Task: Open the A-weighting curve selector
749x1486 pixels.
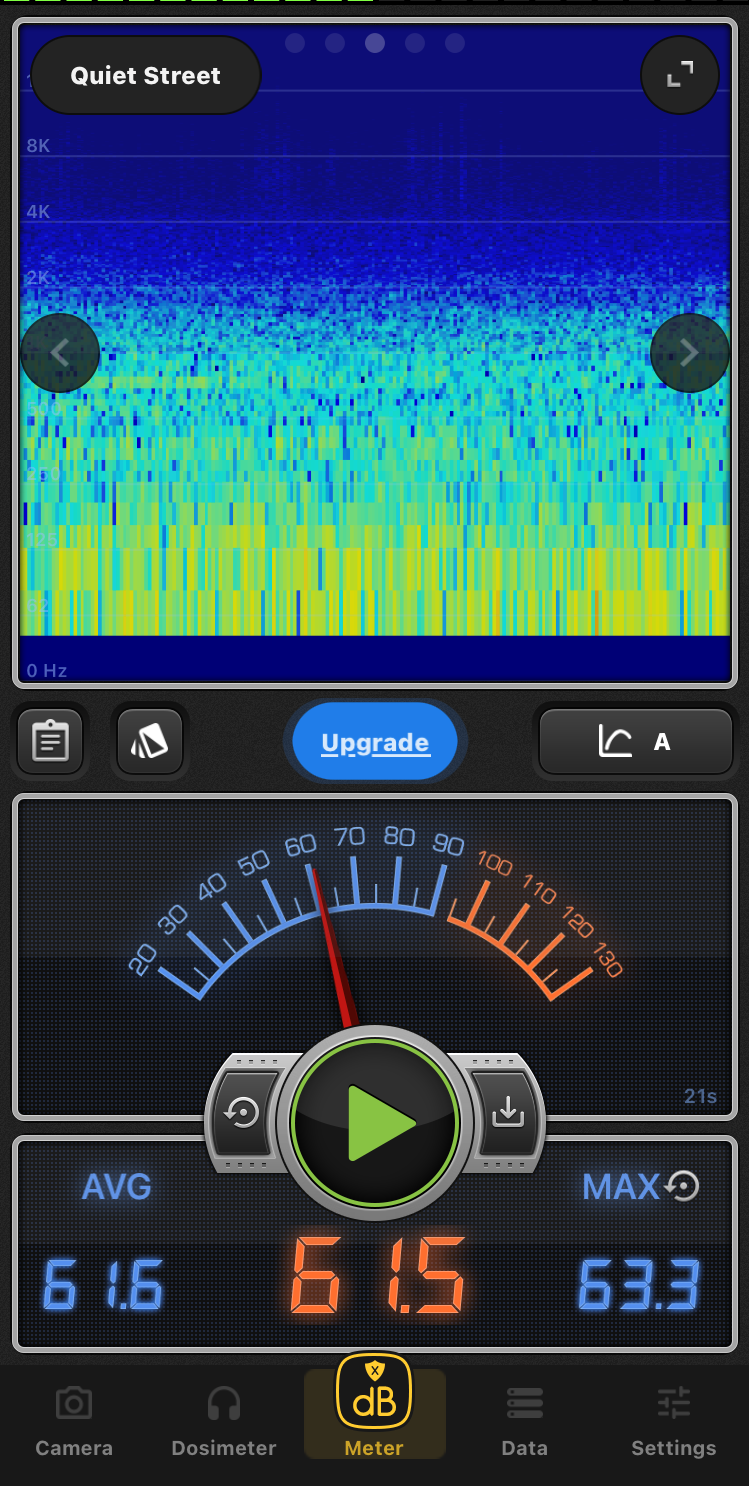Action: pyautogui.click(x=636, y=742)
